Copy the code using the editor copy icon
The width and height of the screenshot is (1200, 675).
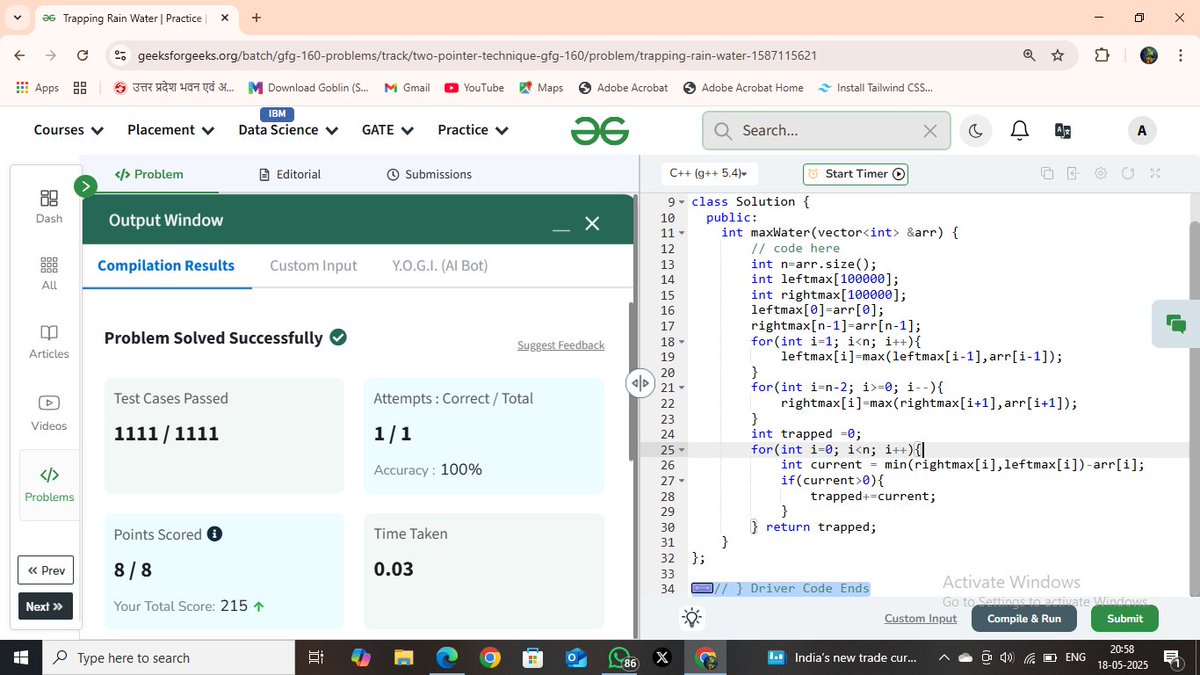coord(1047,174)
